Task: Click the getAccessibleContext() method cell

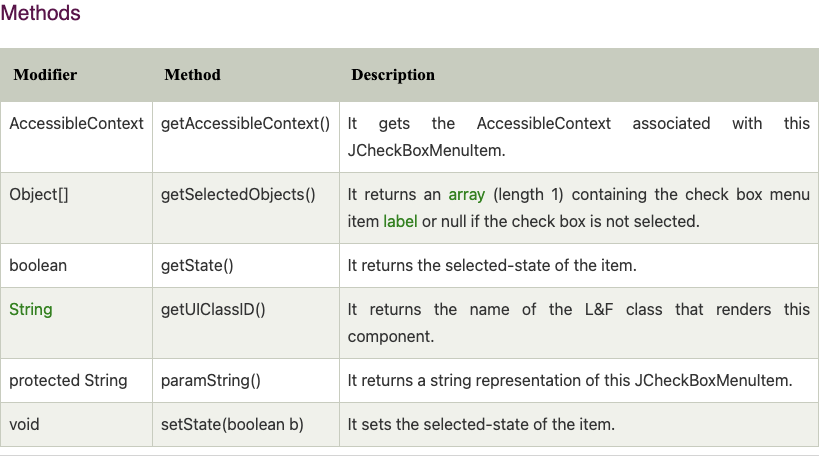Action: (245, 124)
